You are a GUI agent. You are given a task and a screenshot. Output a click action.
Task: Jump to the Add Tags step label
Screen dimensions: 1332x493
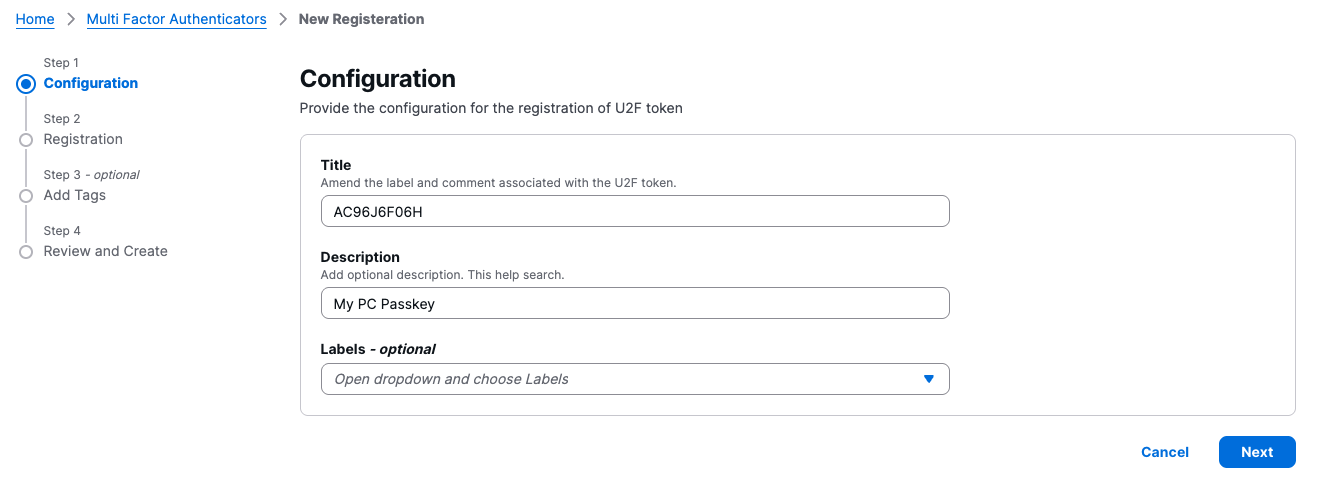coord(75,195)
